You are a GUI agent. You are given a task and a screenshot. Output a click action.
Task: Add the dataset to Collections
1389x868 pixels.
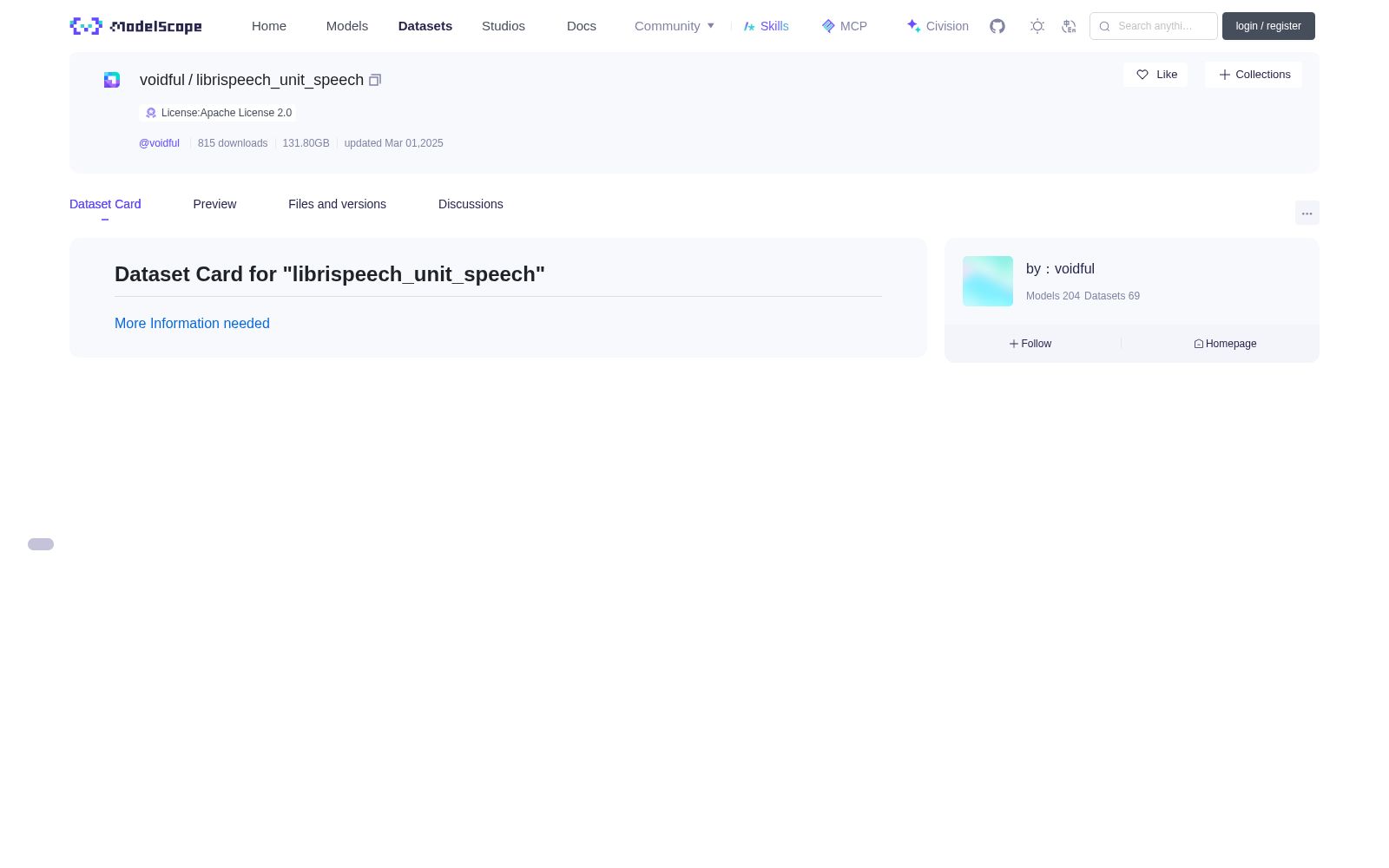(x=1254, y=75)
